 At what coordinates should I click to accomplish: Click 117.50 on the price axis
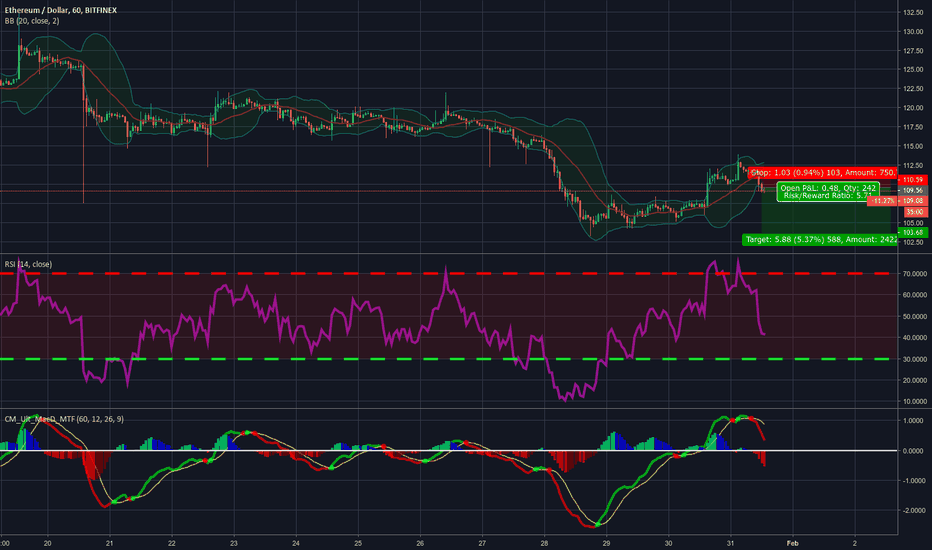pyautogui.click(x=913, y=127)
